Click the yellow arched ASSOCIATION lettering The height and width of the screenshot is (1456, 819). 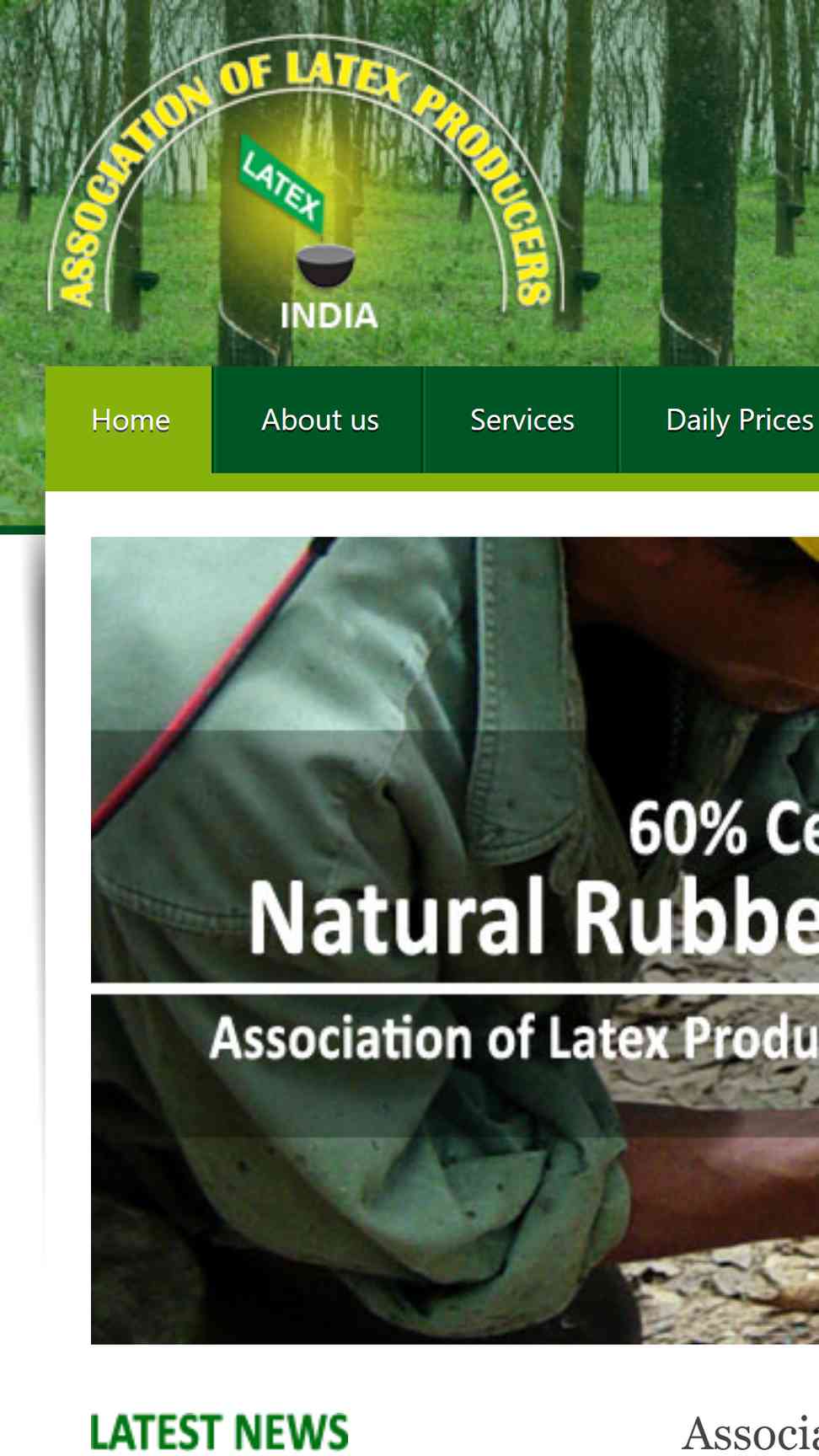(126, 194)
